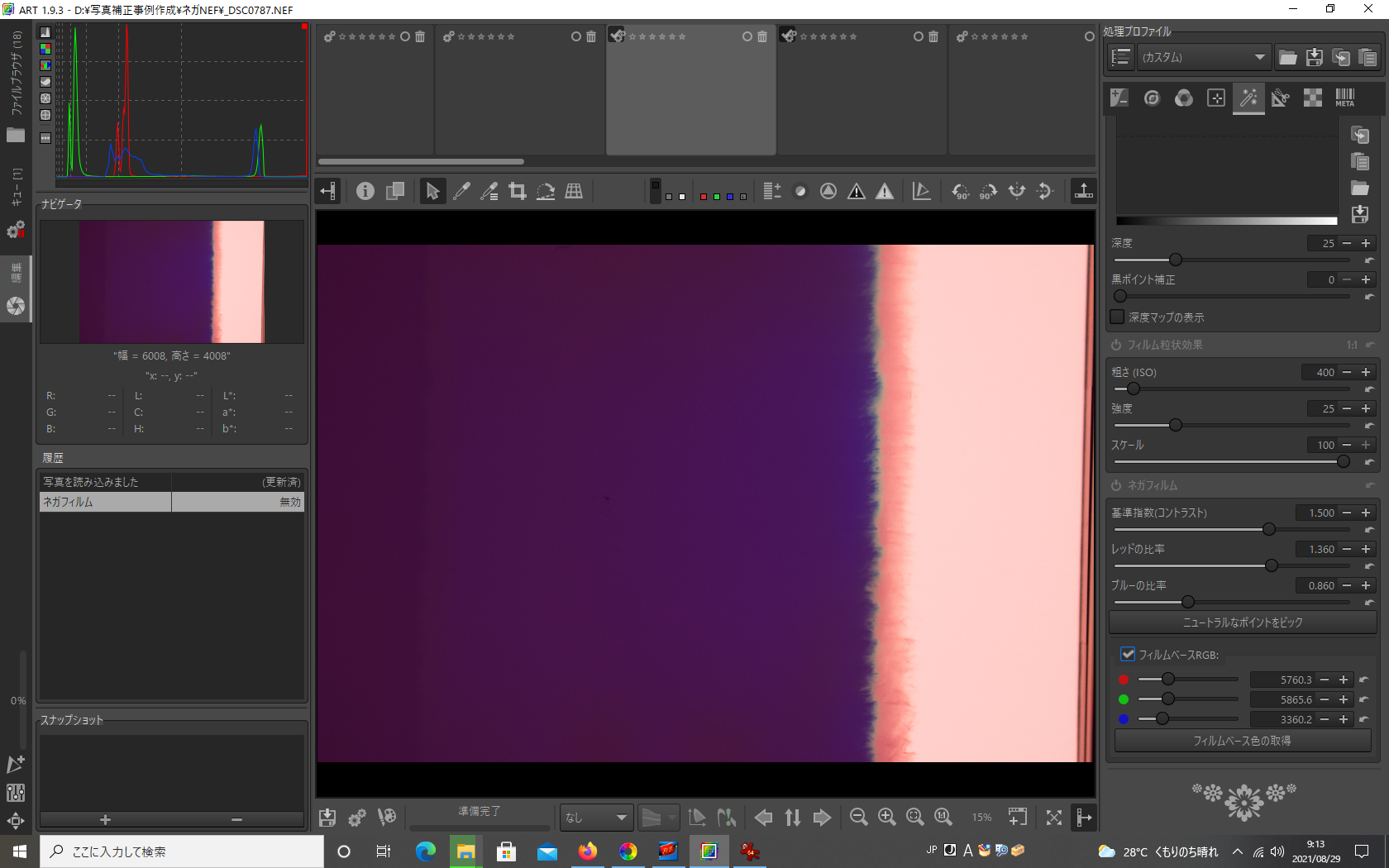This screenshot has height=868, width=1389.
Task: Zoom in on the preview
Action: click(887, 818)
